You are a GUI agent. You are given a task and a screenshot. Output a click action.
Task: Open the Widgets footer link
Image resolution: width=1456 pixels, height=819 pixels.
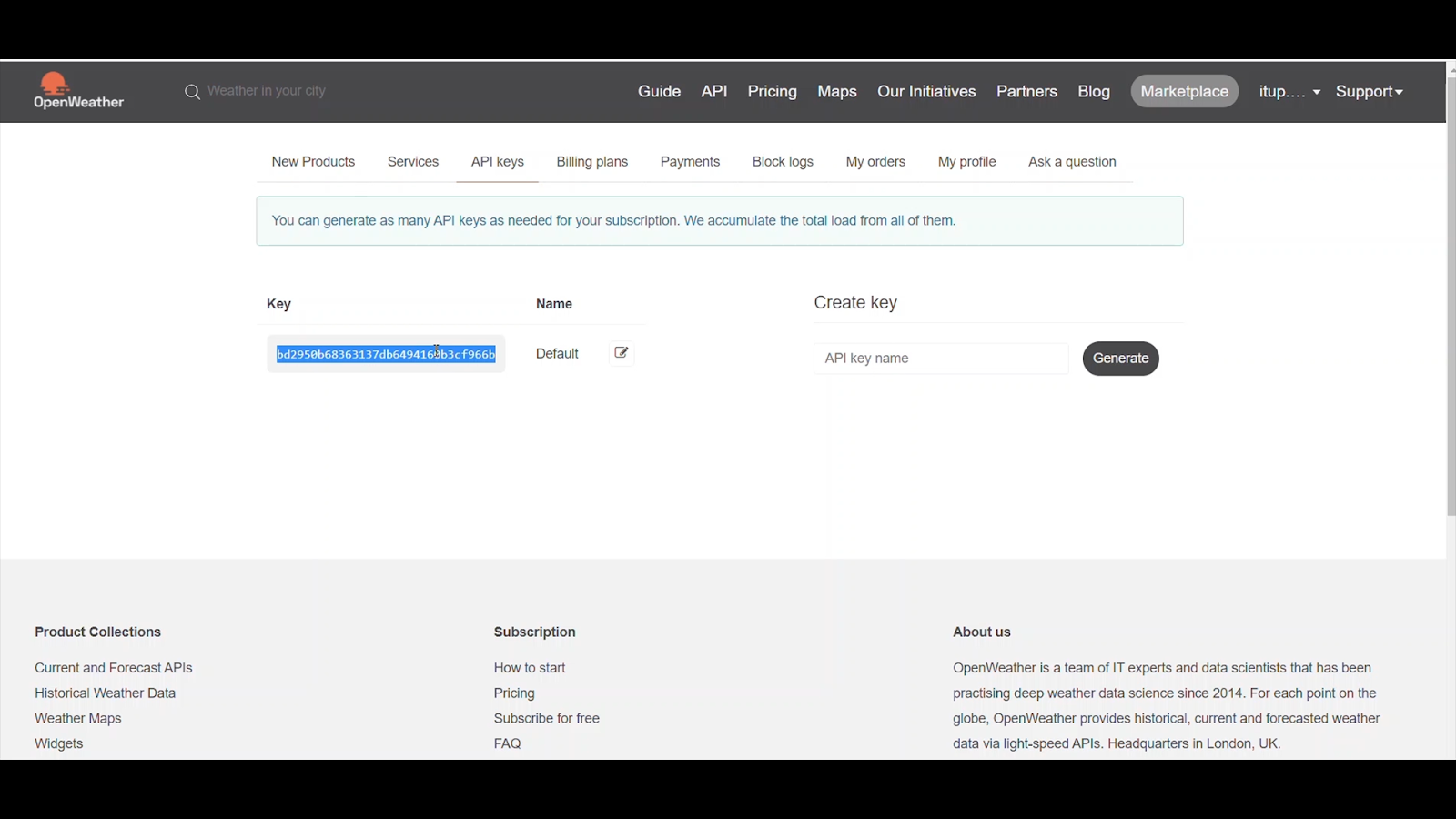59,744
